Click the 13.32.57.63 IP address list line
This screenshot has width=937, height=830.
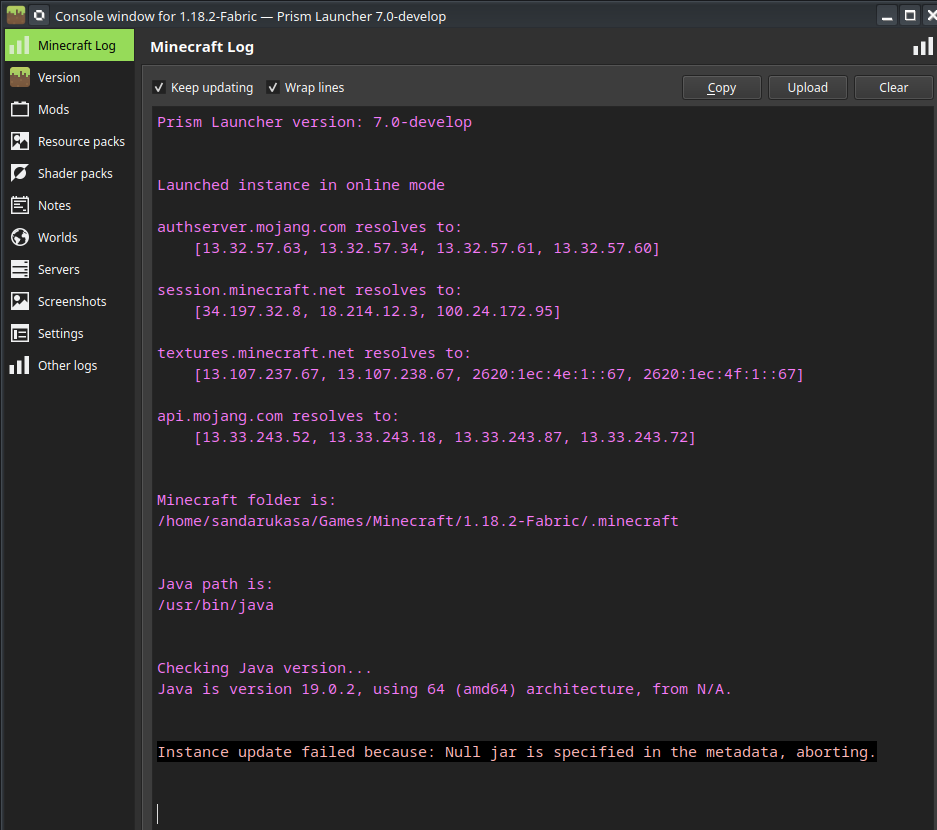(x=427, y=248)
